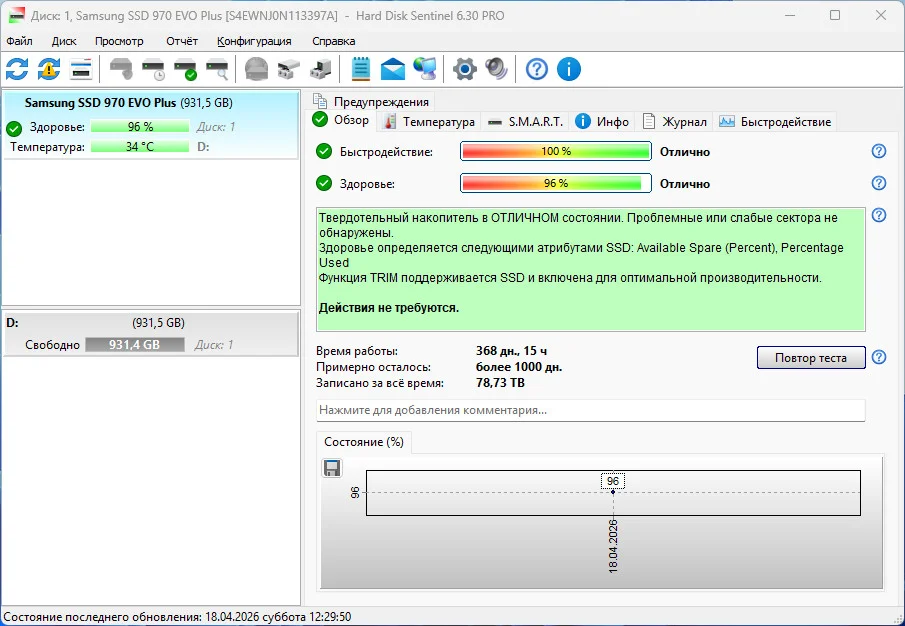Image resolution: width=905 pixels, height=626 pixels.
Task: Click the speaker sound toolbar icon
Action: point(496,69)
